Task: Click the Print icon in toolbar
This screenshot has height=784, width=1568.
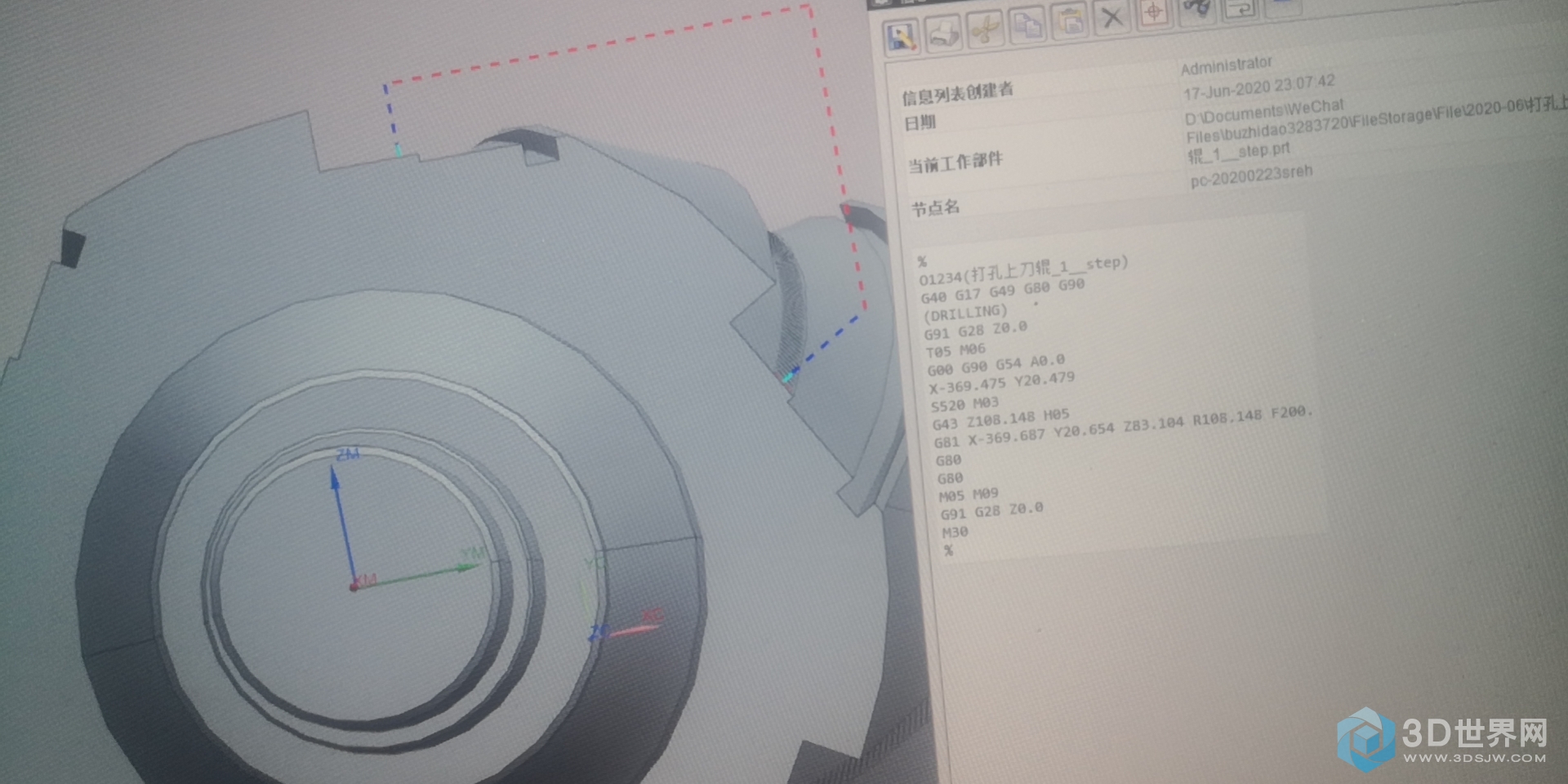Action: tap(944, 33)
